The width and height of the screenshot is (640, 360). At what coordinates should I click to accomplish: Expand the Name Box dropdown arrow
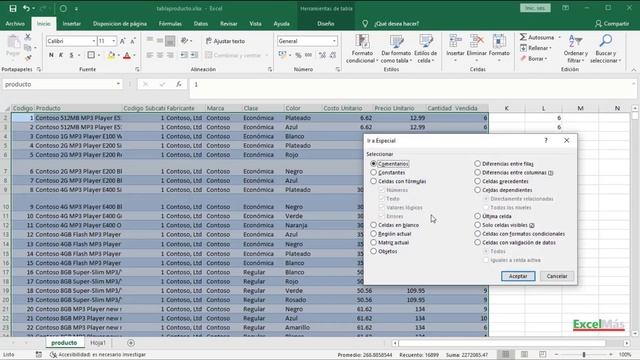point(118,84)
